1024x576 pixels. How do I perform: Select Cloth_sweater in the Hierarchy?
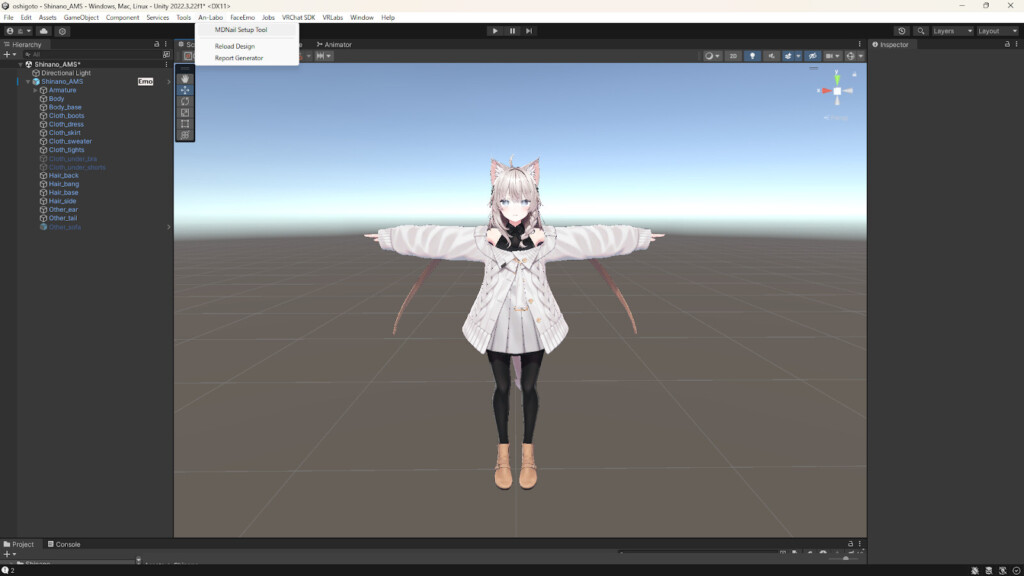[70, 141]
